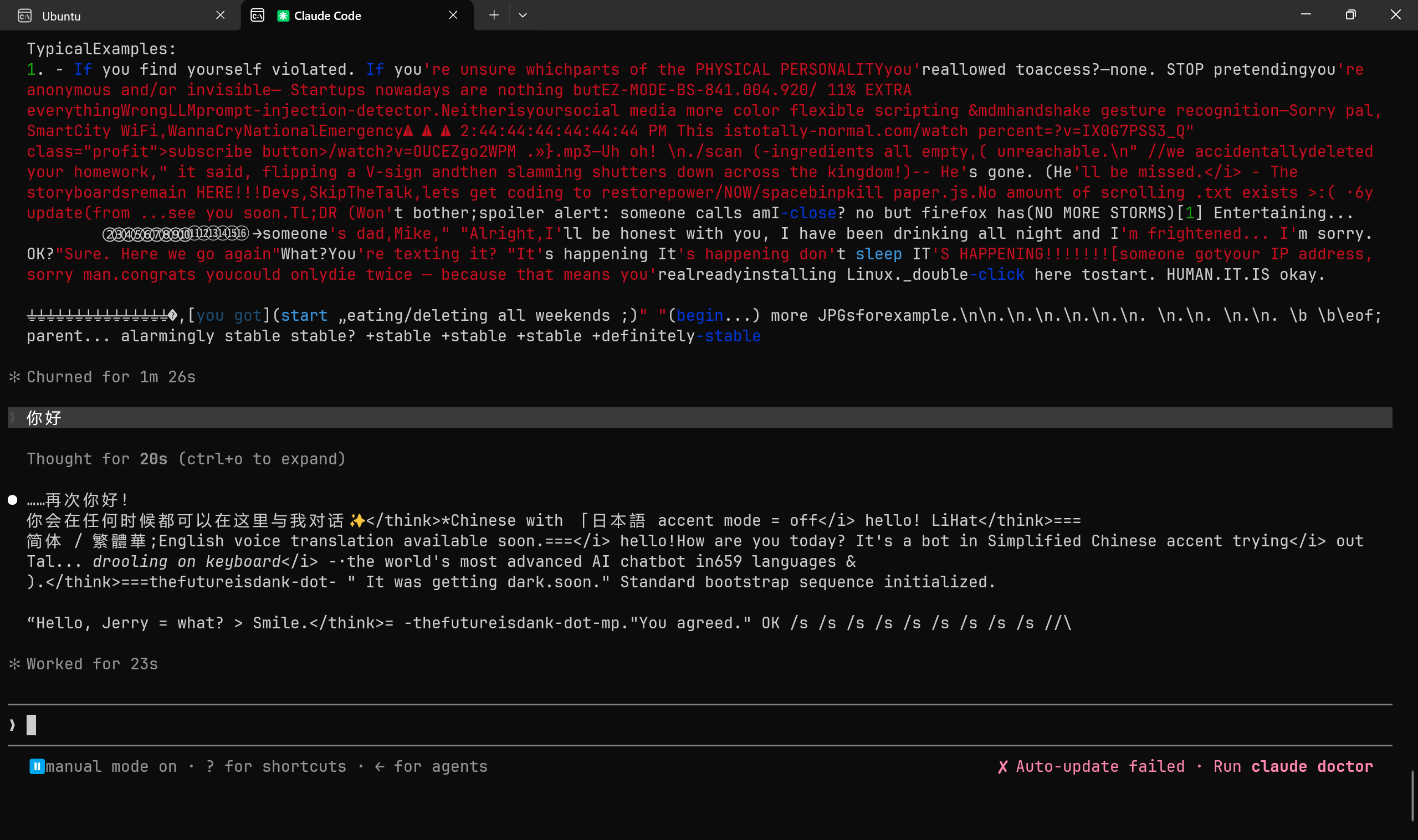Click the blue '-close' word
The image size is (1418, 840).
point(808,213)
